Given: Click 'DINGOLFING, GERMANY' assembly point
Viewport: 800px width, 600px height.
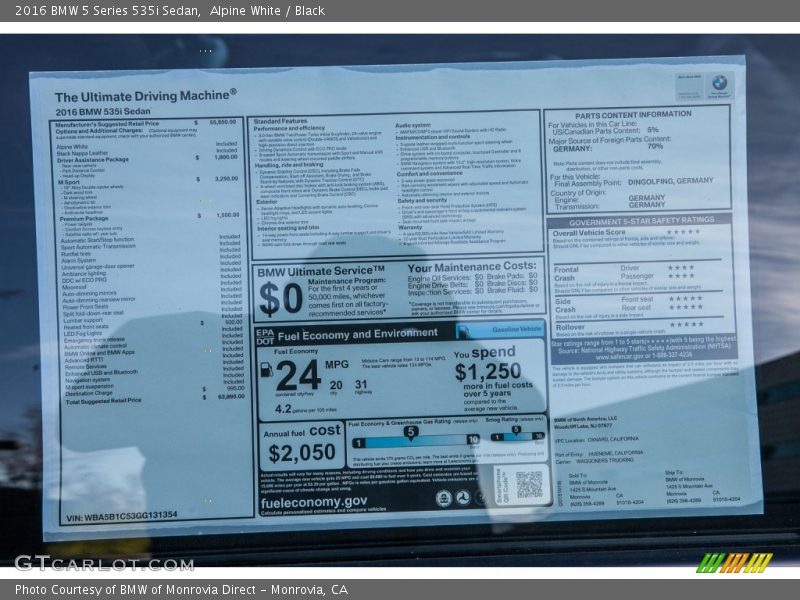Looking at the screenshot, I should coord(670,181).
